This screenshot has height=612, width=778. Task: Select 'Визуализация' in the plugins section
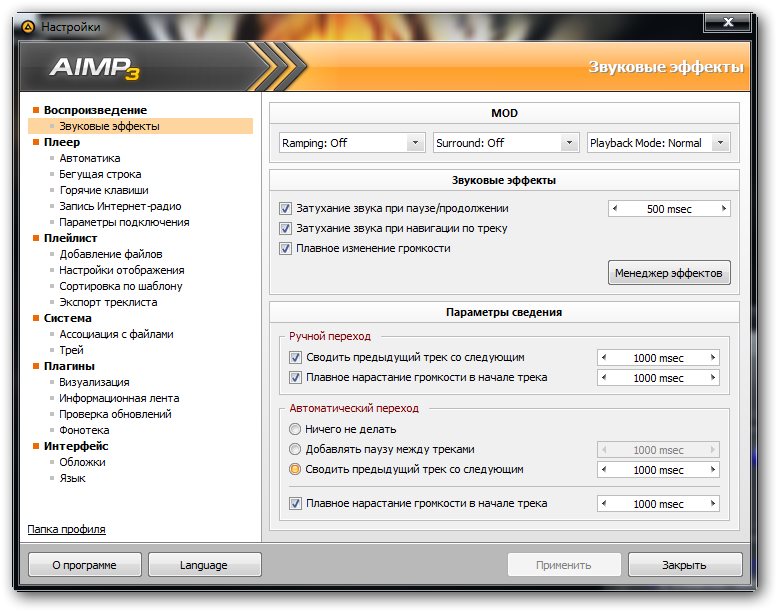point(93,382)
